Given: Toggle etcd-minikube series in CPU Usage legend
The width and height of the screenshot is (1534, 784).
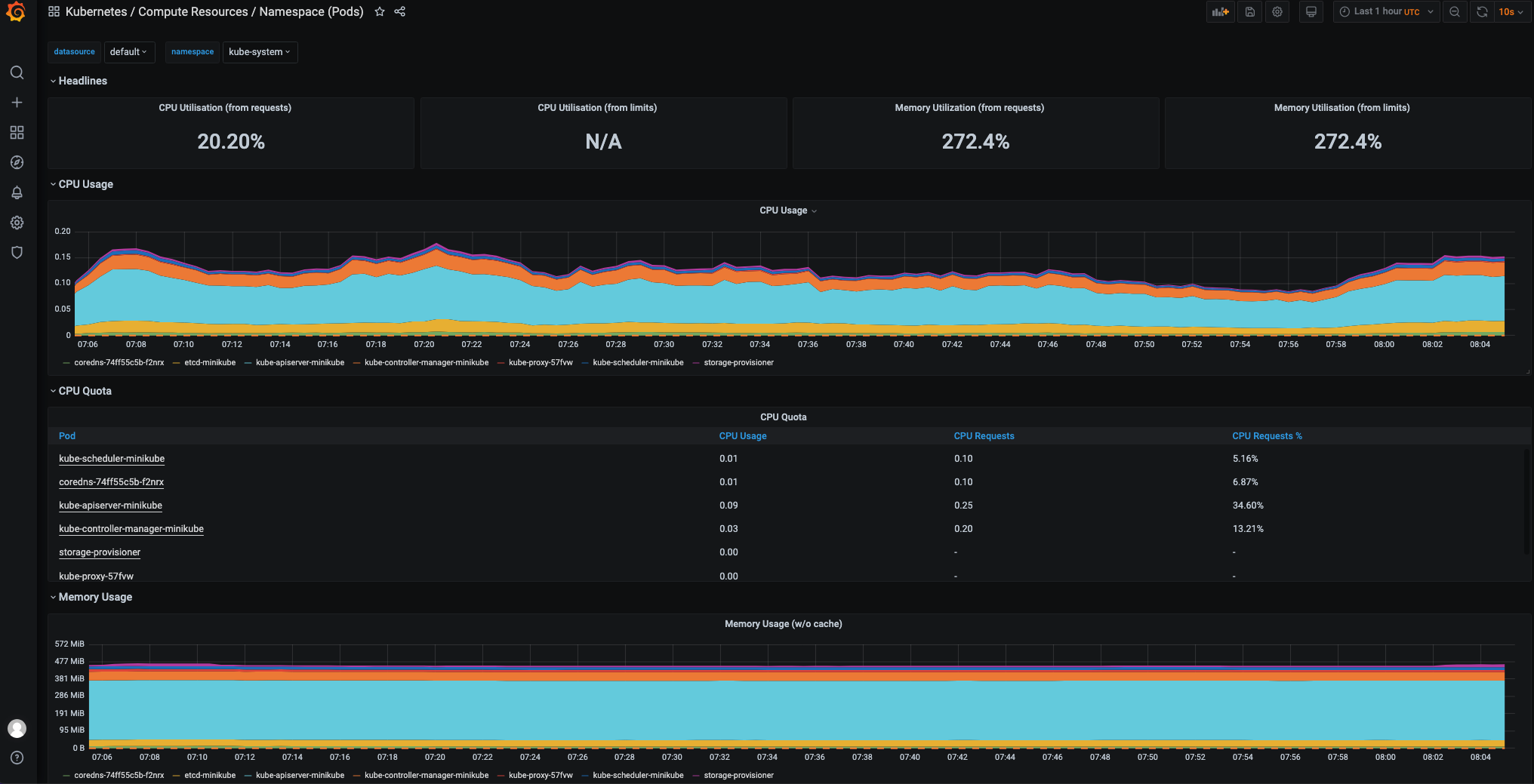Looking at the screenshot, I should coord(210,363).
